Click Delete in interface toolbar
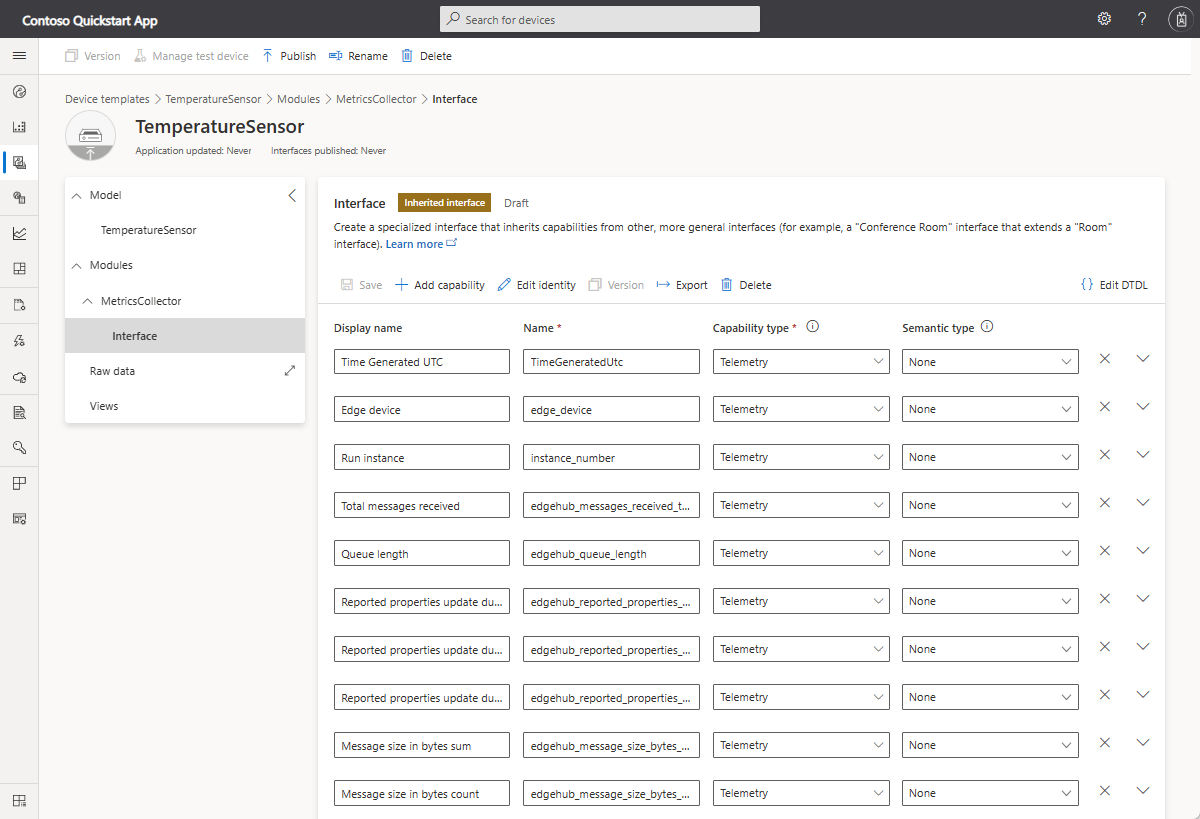The image size is (1200, 819). tap(746, 285)
